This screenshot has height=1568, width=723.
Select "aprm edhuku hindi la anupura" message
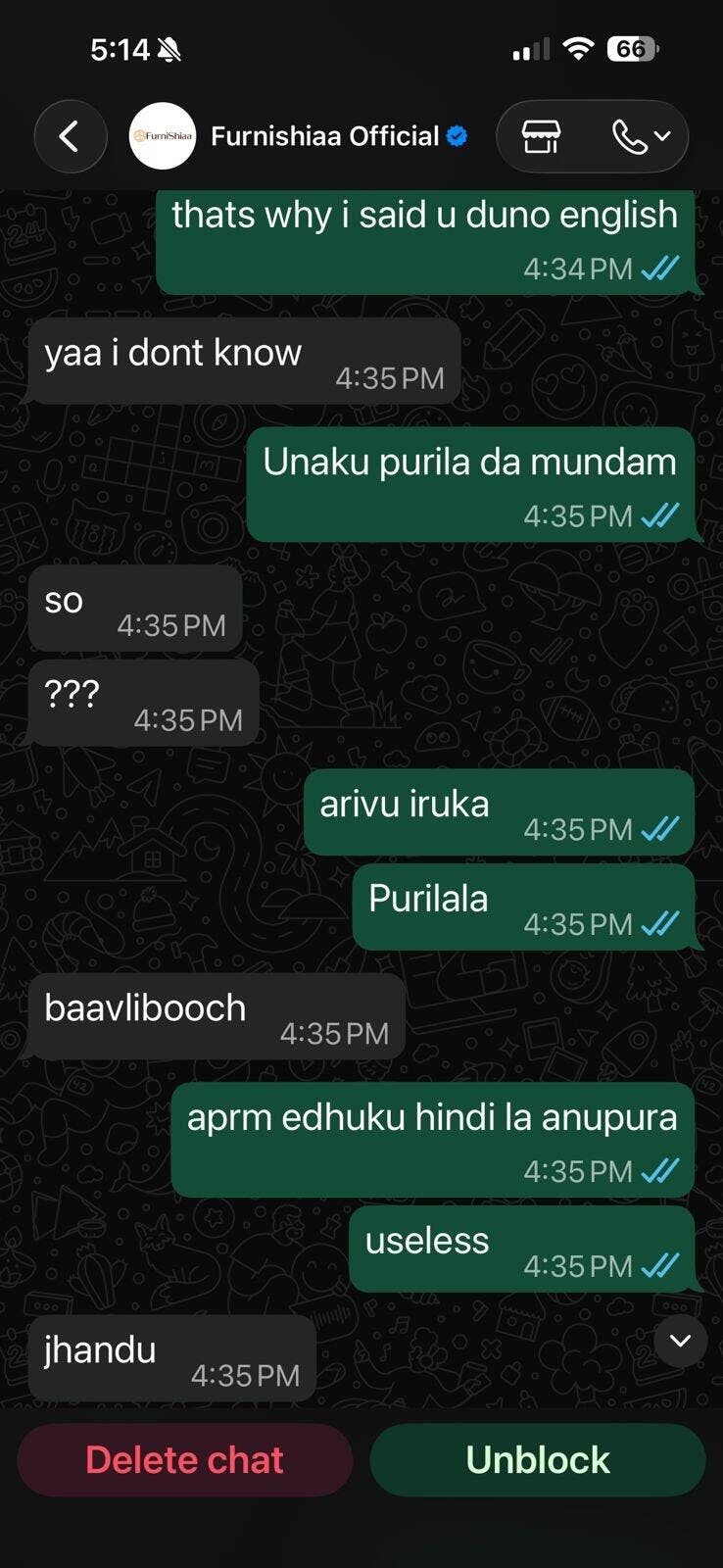click(x=432, y=1140)
